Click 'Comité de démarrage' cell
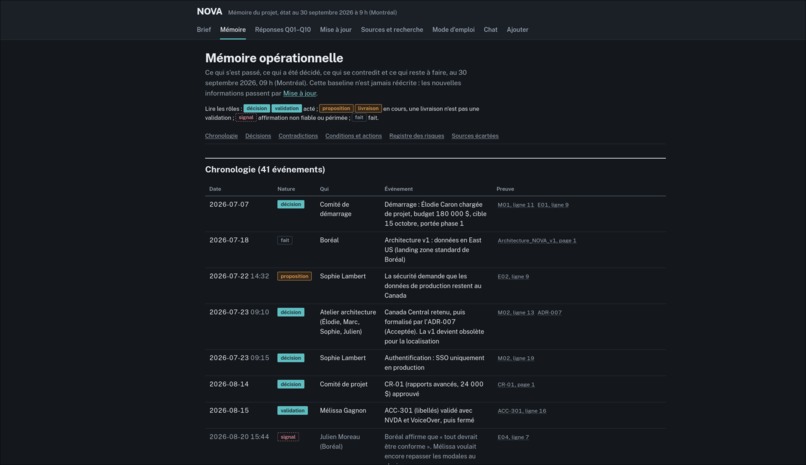This screenshot has height=465, width=806. pos(336,209)
